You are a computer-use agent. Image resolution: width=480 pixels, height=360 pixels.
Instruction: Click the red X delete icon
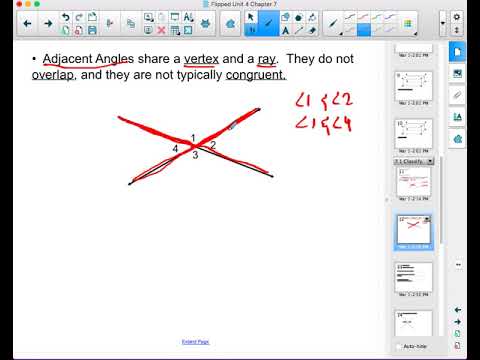[x=161, y=31]
